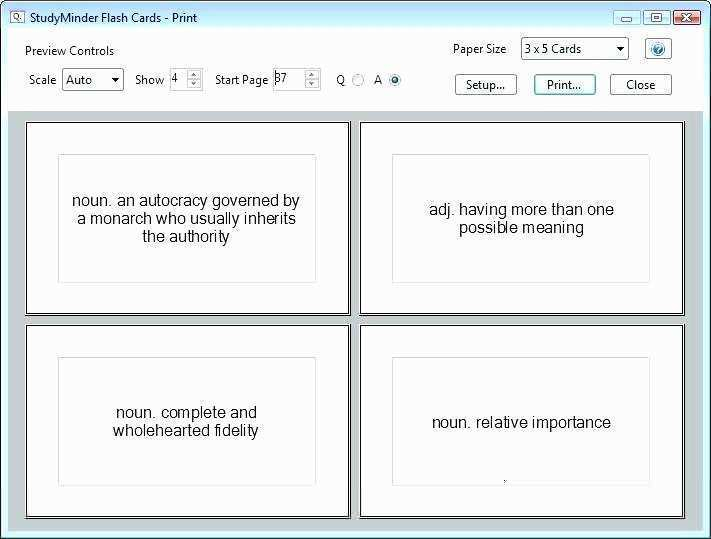The width and height of the screenshot is (711, 539).
Task: Click the Close button beside Print
Action: click(x=640, y=85)
